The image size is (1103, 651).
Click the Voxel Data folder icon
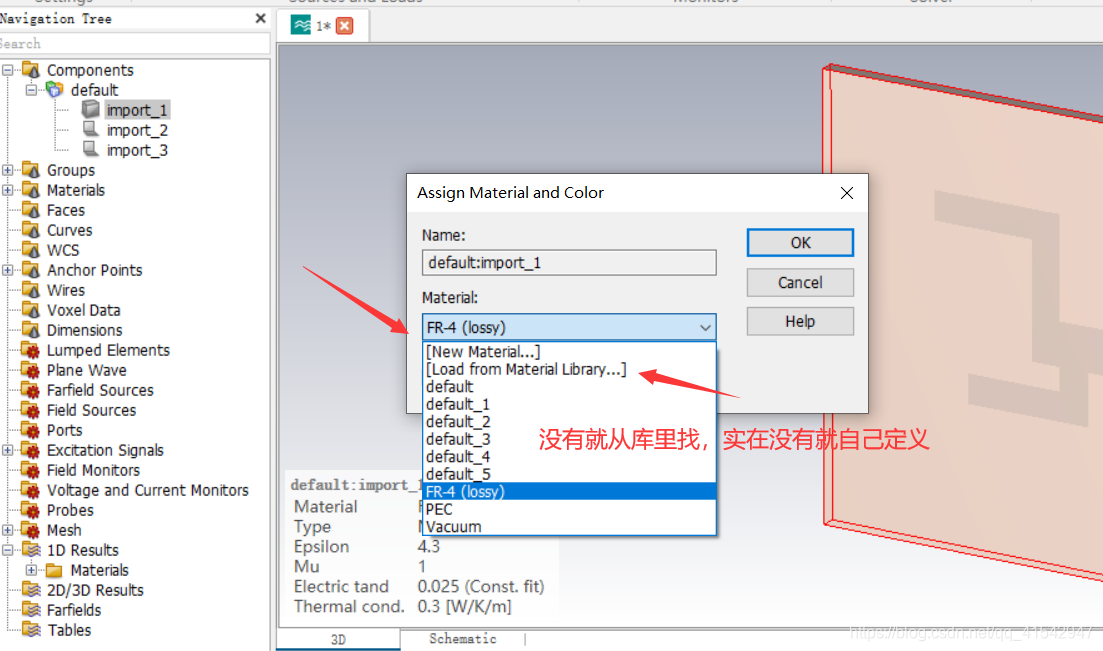pyautogui.click(x=31, y=310)
